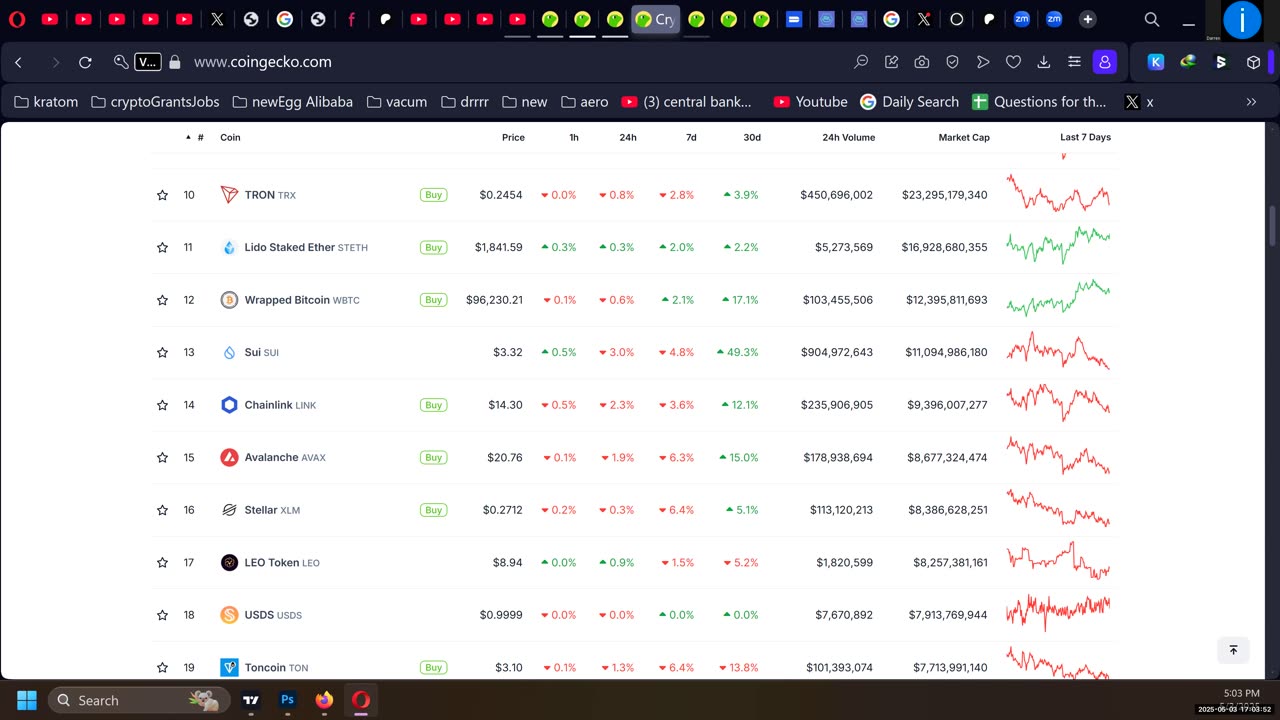Open the search tabs magnifier icon
Viewport: 1280px width, 720px height.
1152,19
